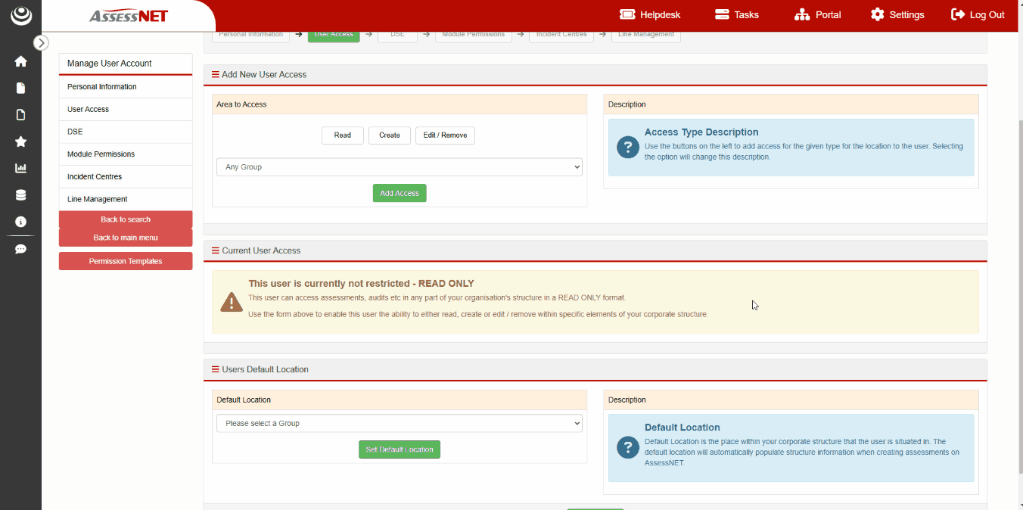Click the 'not restricted - READ ONLY' notice heading

point(361,284)
